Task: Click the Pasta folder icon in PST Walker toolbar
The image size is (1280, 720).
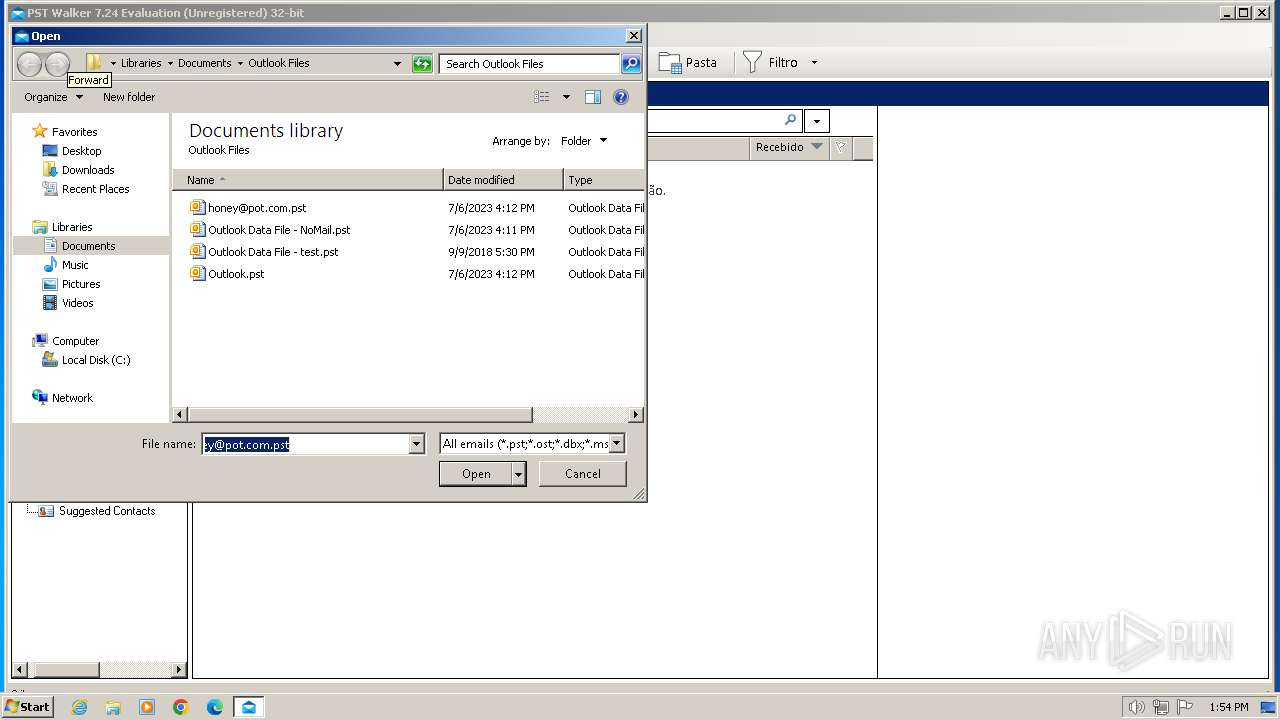Action: (x=670, y=62)
